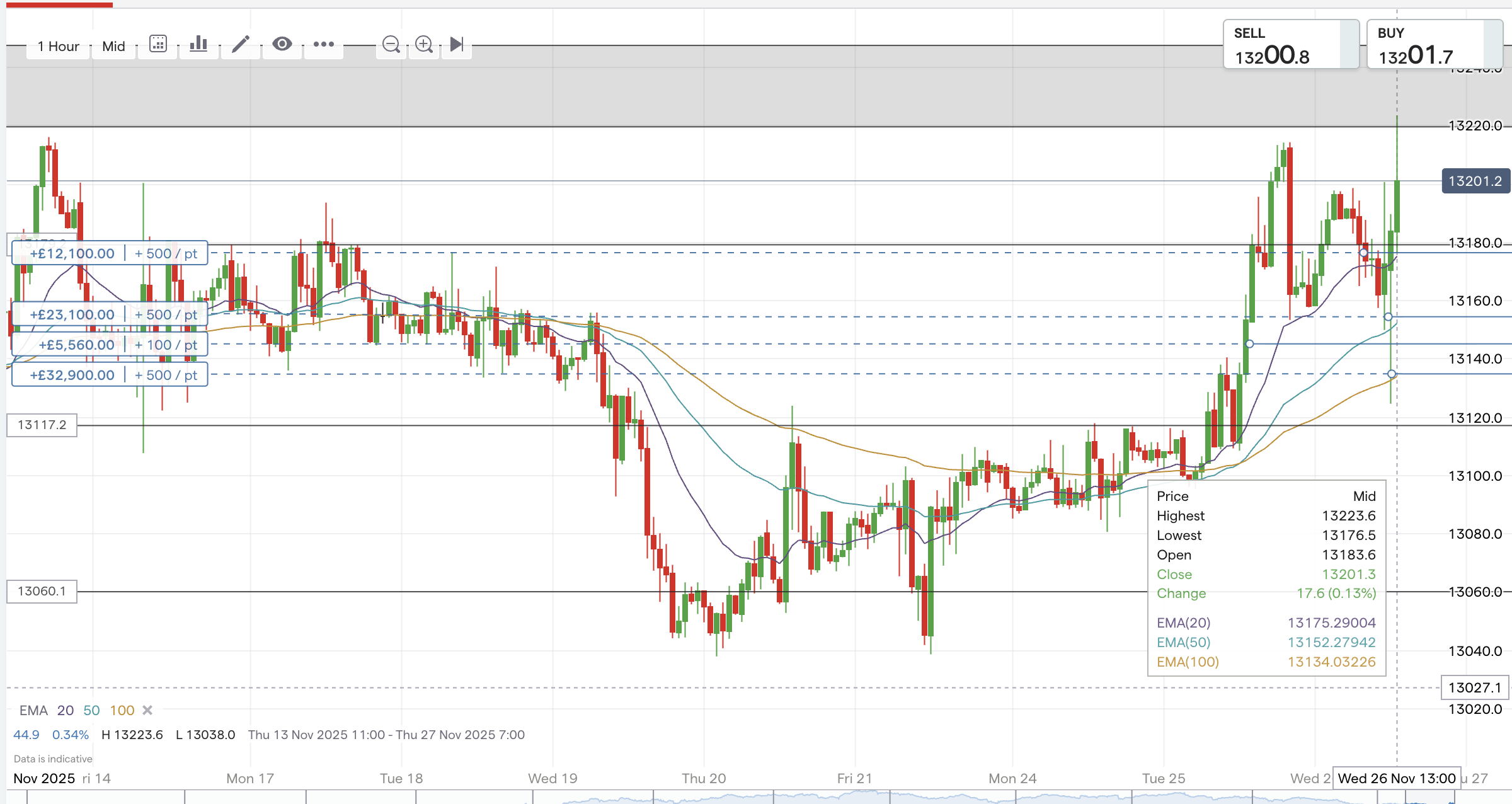This screenshot has height=804, width=1512.
Task: Open the 1 Hour timeframe dropdown
Action: [58, 47]
